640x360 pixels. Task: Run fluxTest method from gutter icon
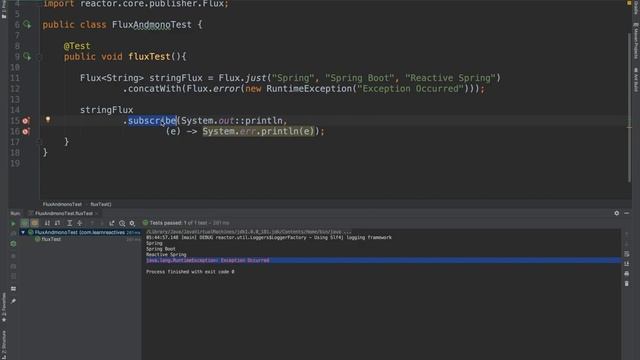27,56
